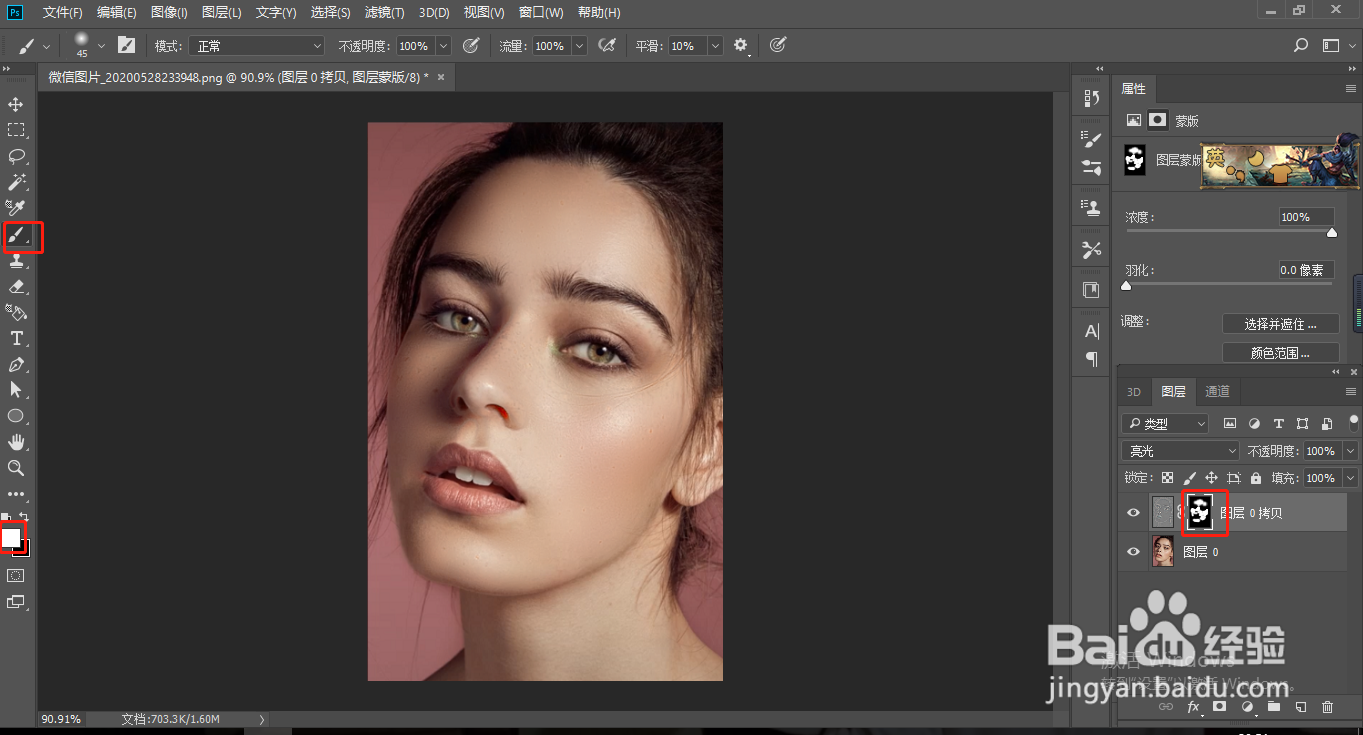Click the 颜色范围 button

[1280, 352]
